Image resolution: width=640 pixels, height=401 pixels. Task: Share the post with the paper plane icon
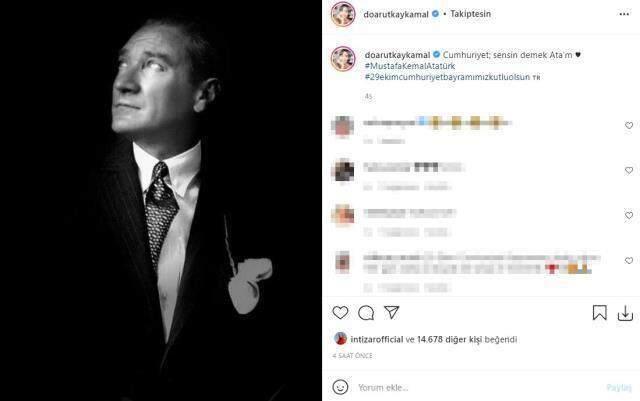(x=392, y=313)
